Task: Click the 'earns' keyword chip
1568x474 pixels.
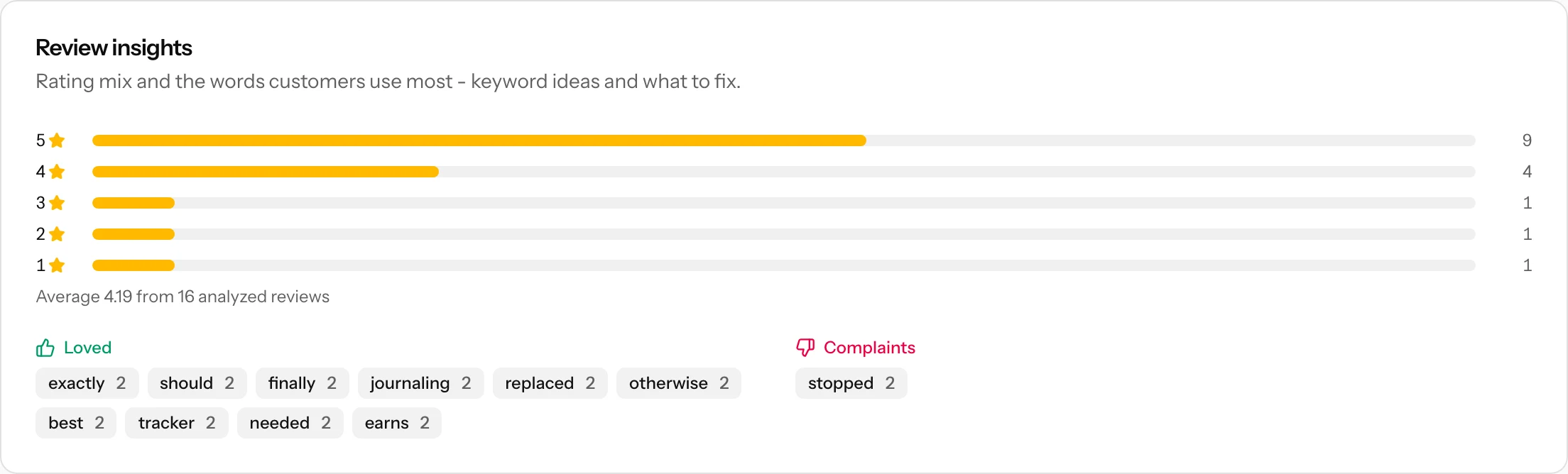Action: (x=397, y=423)
